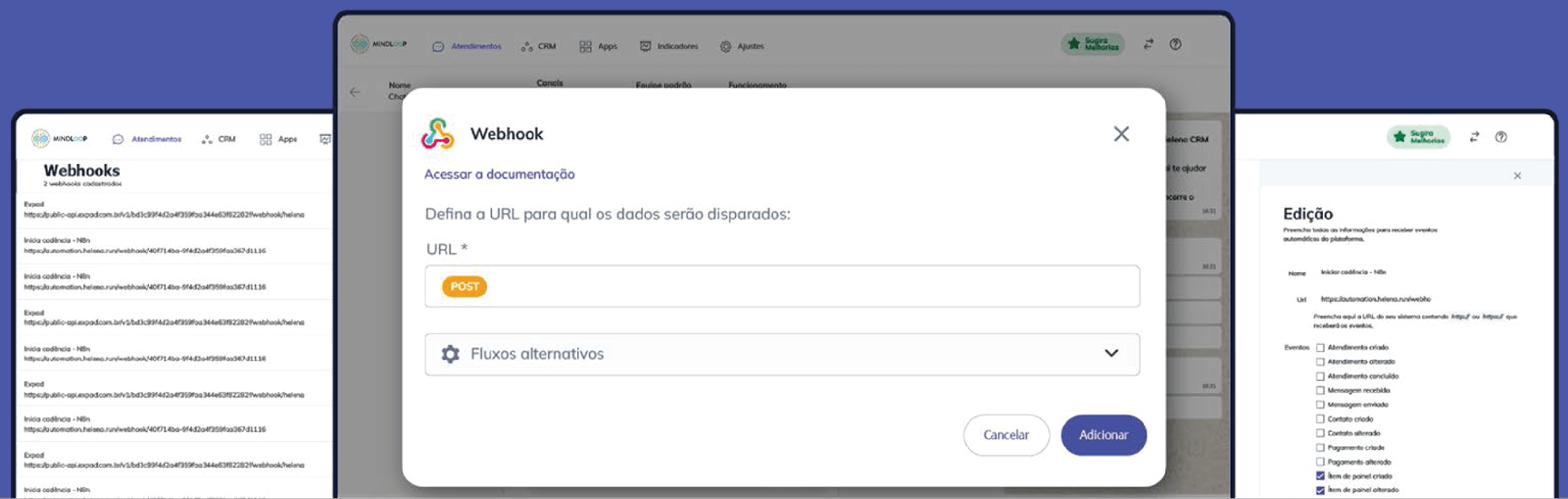Open the Acessar a documentação link
This screenshot has width=1568, height=499.
pos(499,174)
